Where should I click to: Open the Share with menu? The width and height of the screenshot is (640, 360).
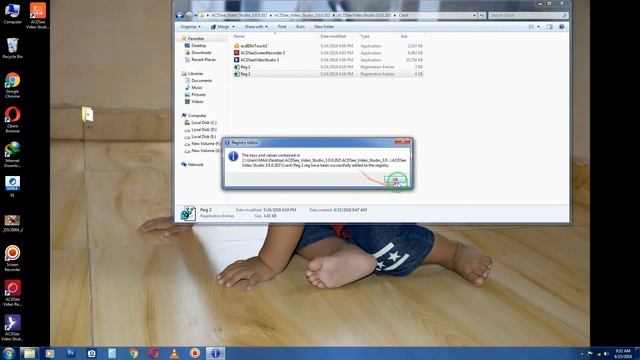256,27
